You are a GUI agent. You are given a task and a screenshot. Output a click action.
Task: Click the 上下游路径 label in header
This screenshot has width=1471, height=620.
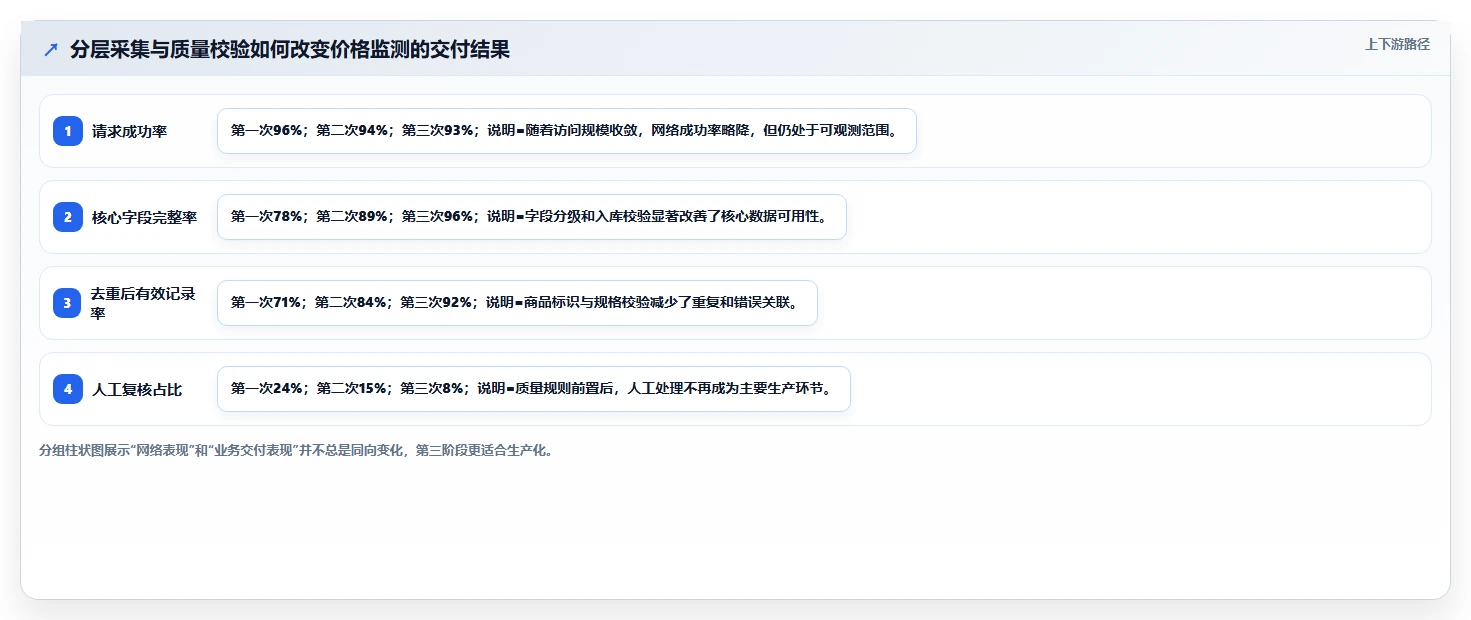click(1397, 44)
